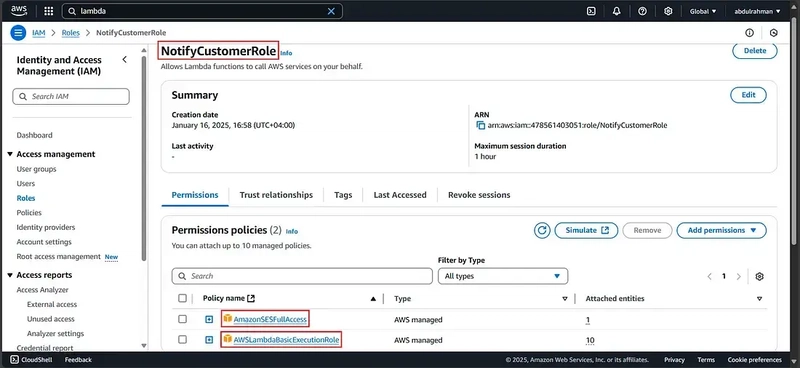Image resolution: width=800 pixels, height=368 pixels.
Task: Open the AWS services grid menu
Action: 48,11
